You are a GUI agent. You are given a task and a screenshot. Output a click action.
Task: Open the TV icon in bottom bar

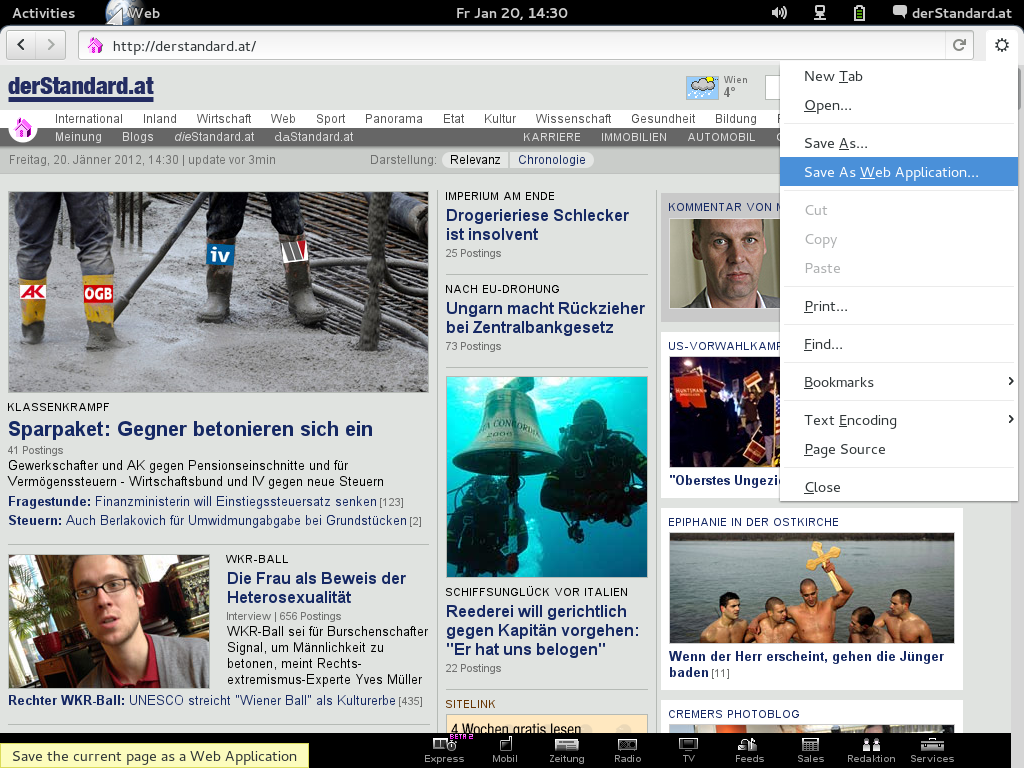coord(688,750)
